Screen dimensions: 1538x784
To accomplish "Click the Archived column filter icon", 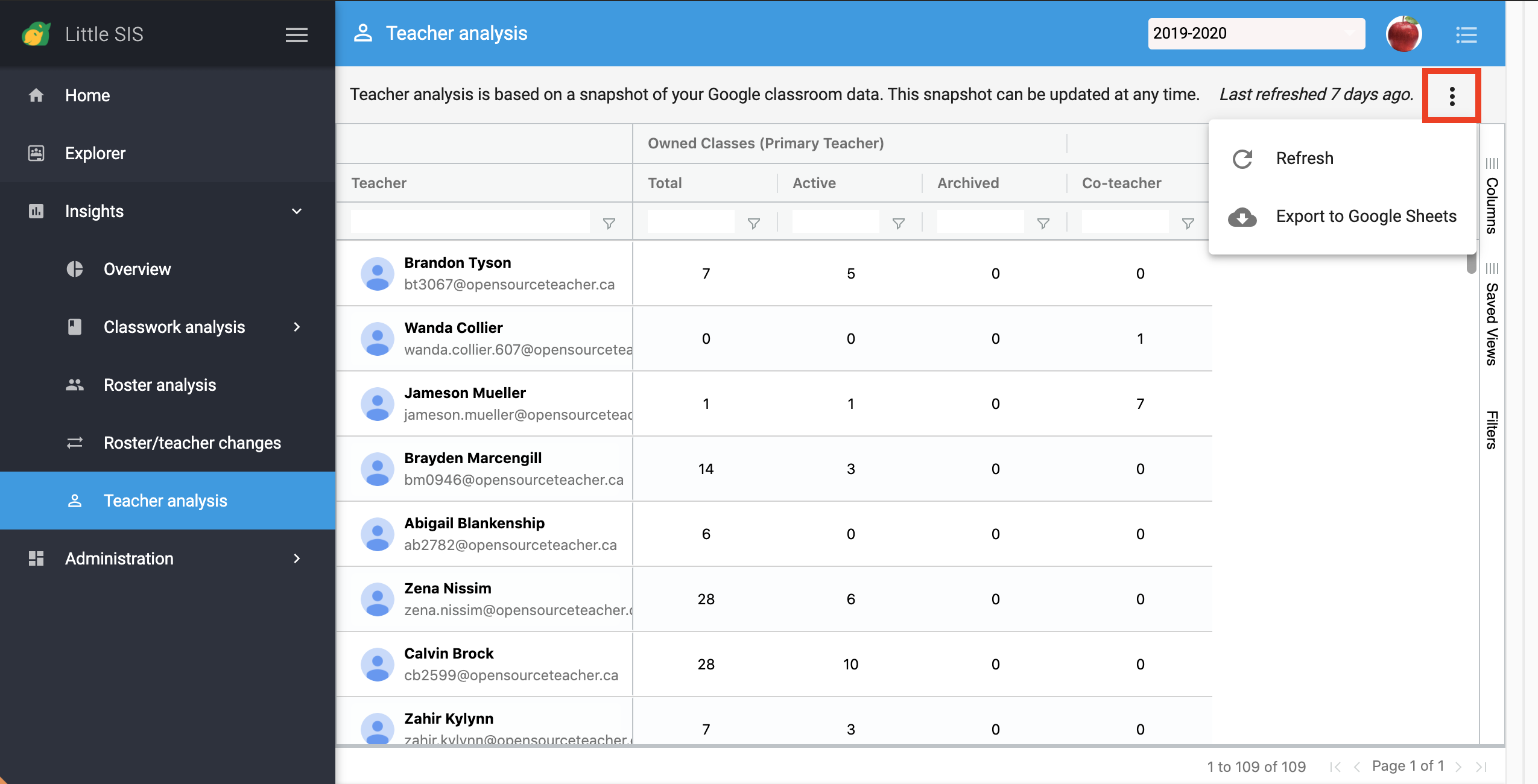I will (x=1043, y=224).
